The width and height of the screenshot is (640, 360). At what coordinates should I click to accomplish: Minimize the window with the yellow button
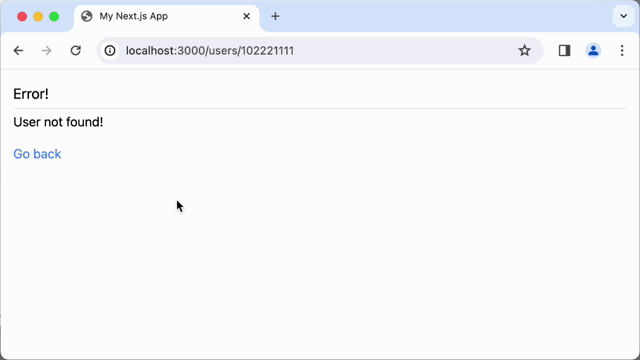(38, 16)
